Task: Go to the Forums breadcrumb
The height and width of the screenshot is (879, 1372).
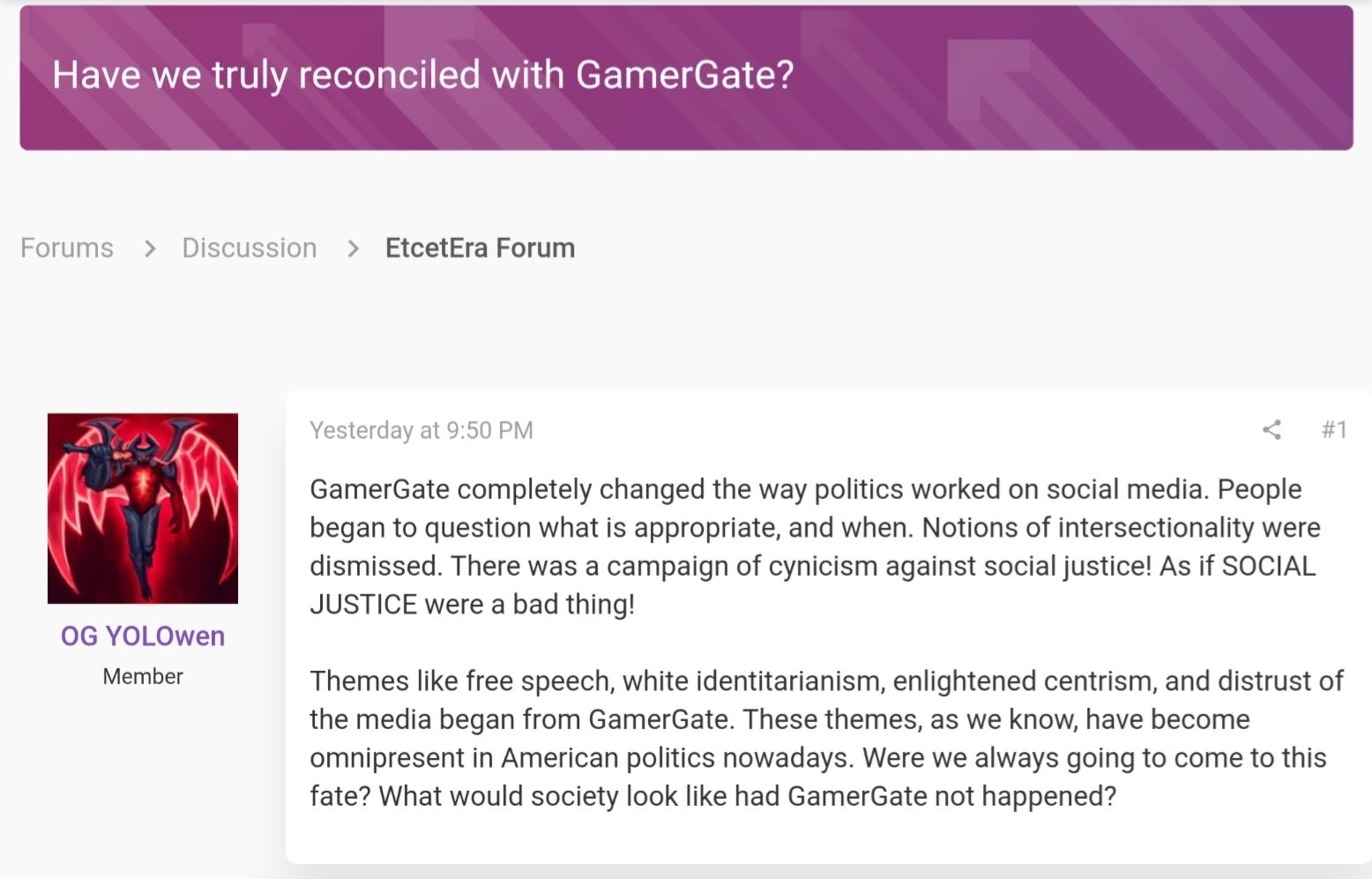Action: pyautogui.click(x=67, y=249)
